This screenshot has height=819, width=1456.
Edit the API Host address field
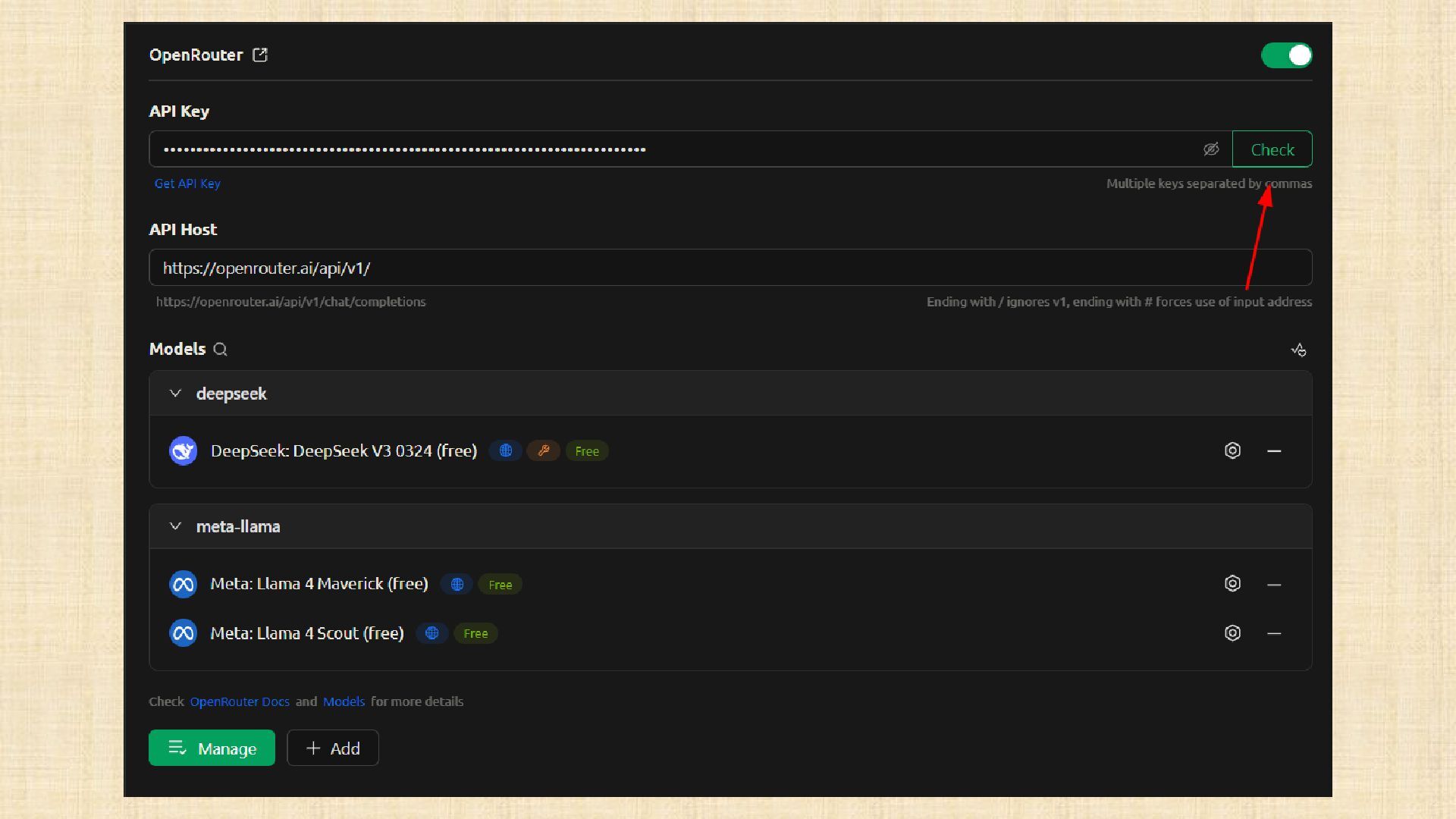tap(730, 268)
